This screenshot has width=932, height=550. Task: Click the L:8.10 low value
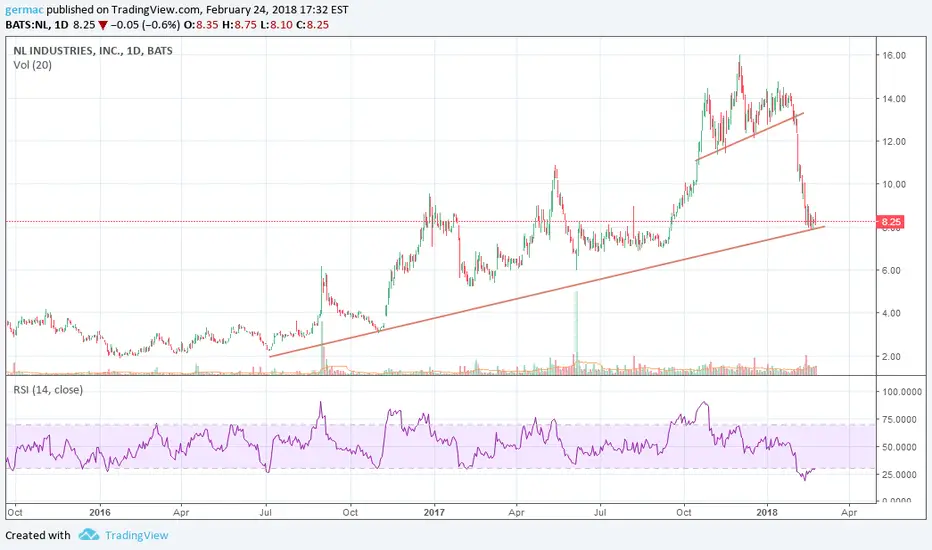277,25
